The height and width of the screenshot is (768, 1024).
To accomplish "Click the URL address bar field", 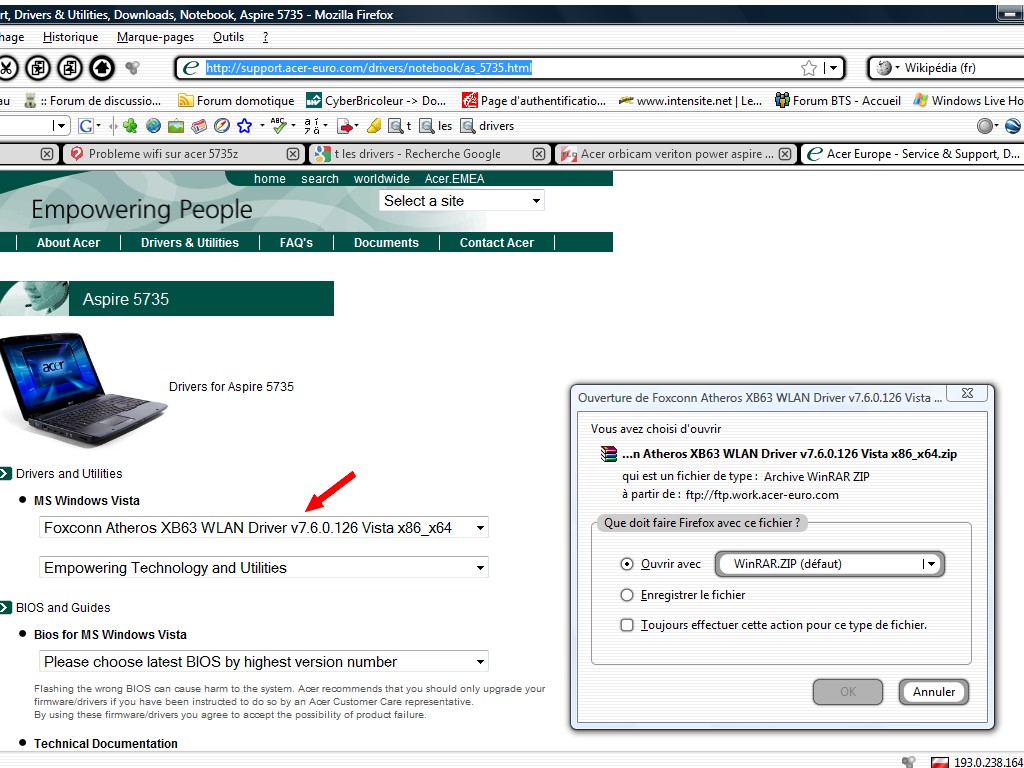I will tap(500, 68).
